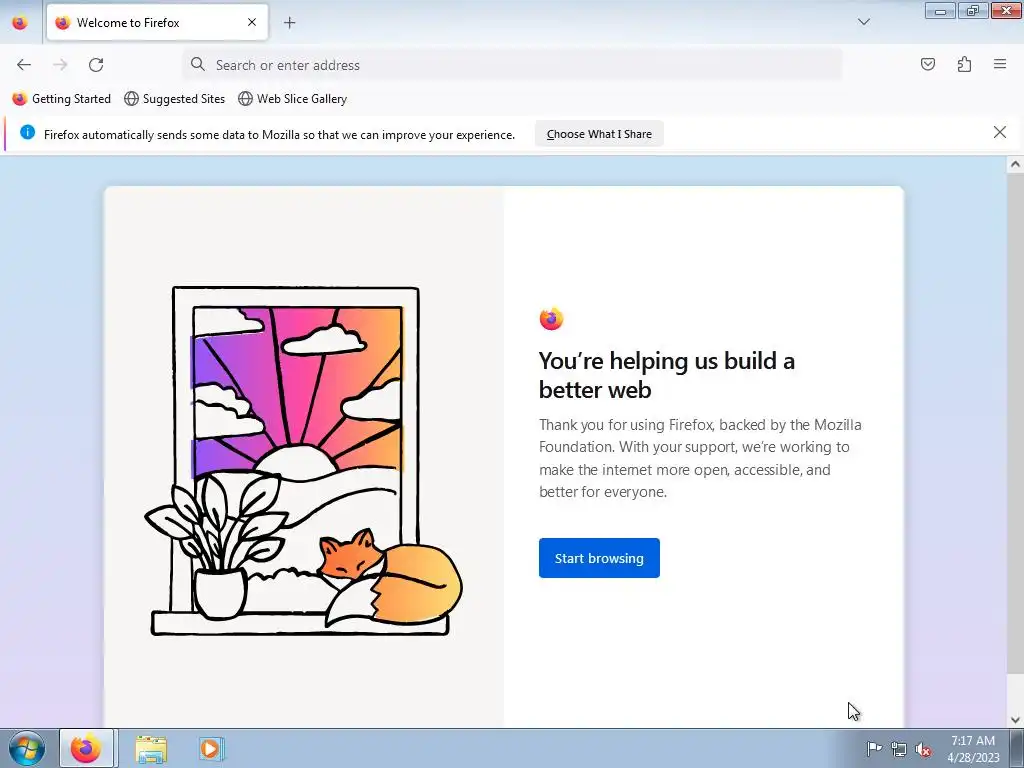Click the heading "You're helping us build a better web"
Image resolution: width=1024 pixels, height=768 pixels.
pos(666,375)
